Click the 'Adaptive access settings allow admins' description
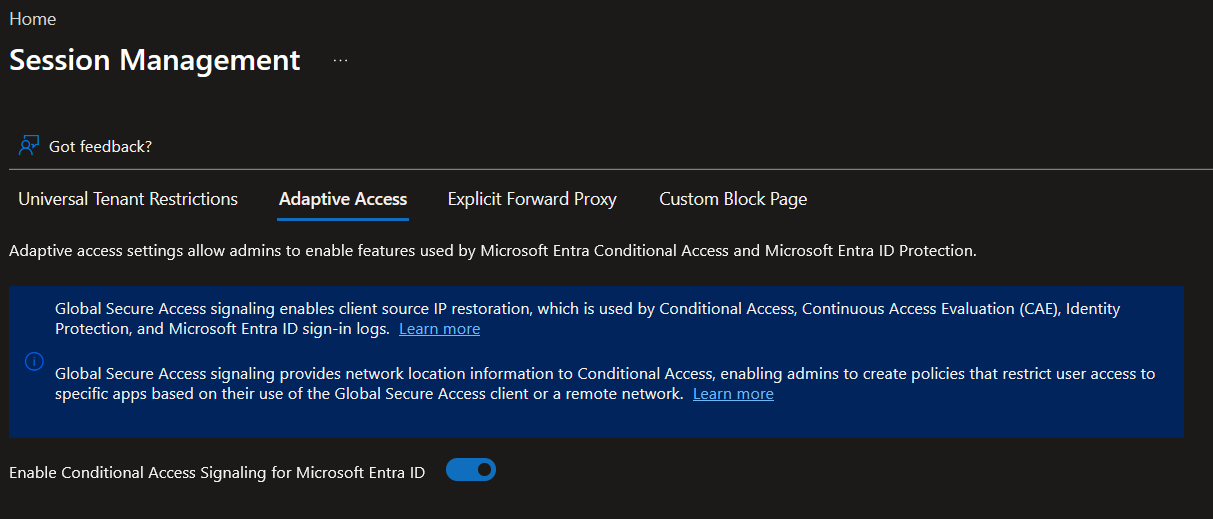This screenshot has height=519, width=1213. (x=492, y=251)
